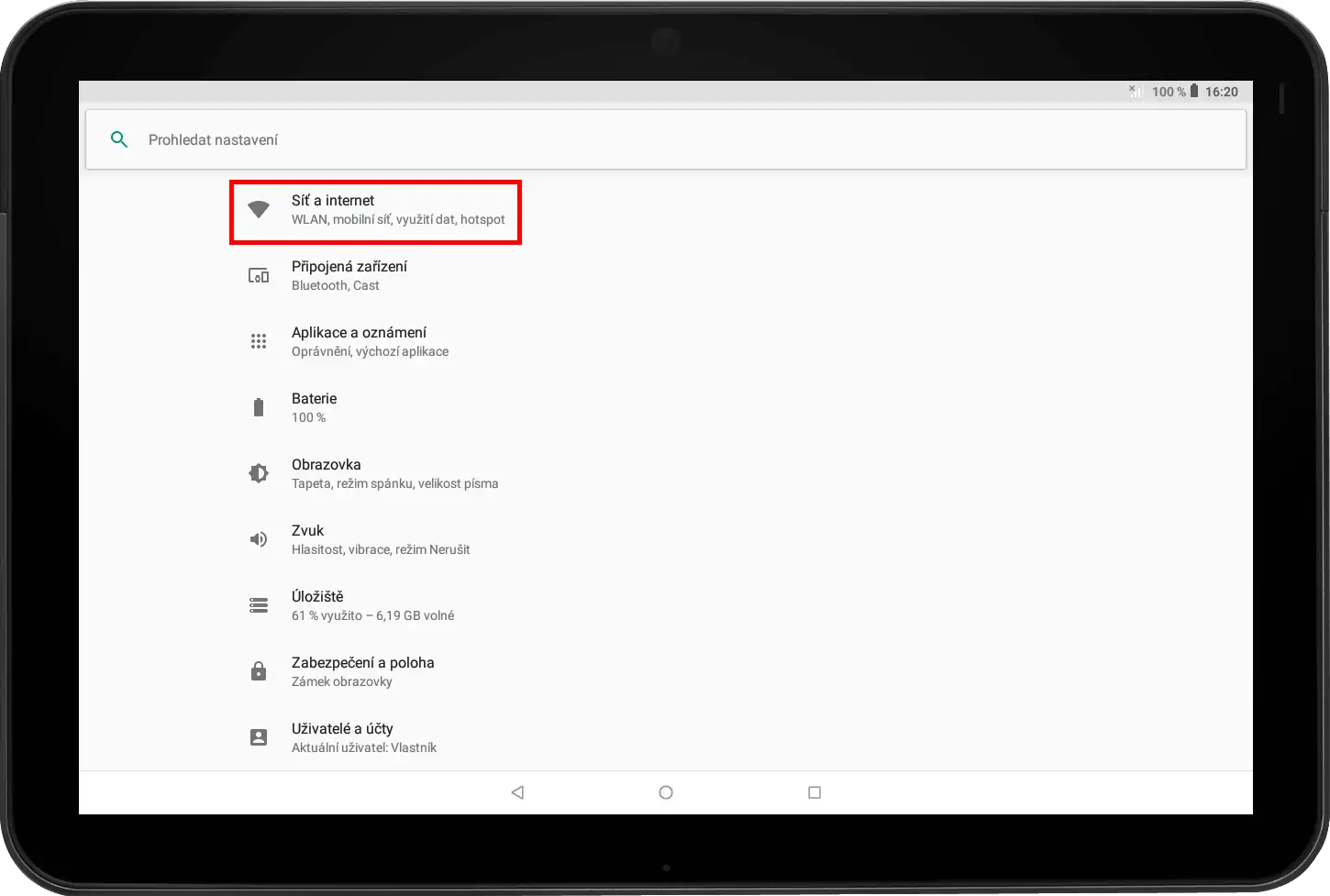Tap the user account icon
Image resolution: width=1330 pixels, height=896 pixels.
tap(259, 737)
